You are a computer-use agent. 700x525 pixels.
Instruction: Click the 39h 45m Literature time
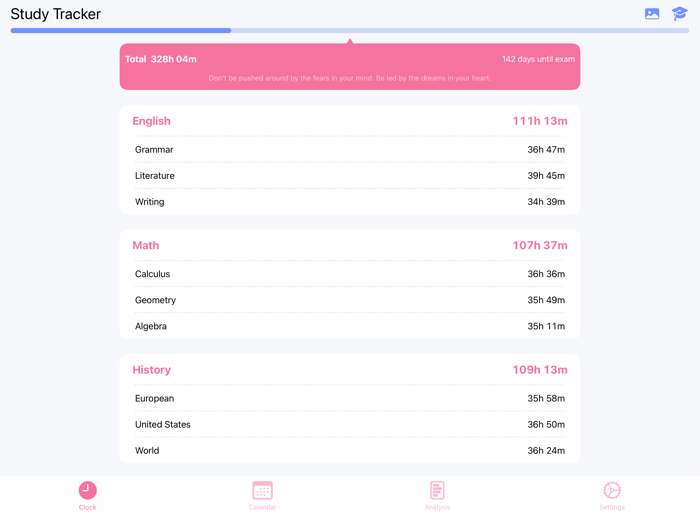point(546,176)
